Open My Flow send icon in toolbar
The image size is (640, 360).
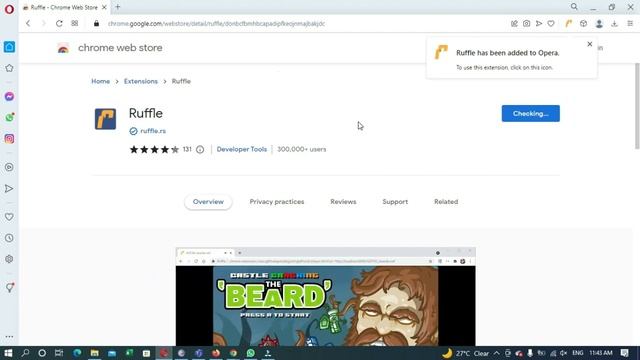(539, 24)
